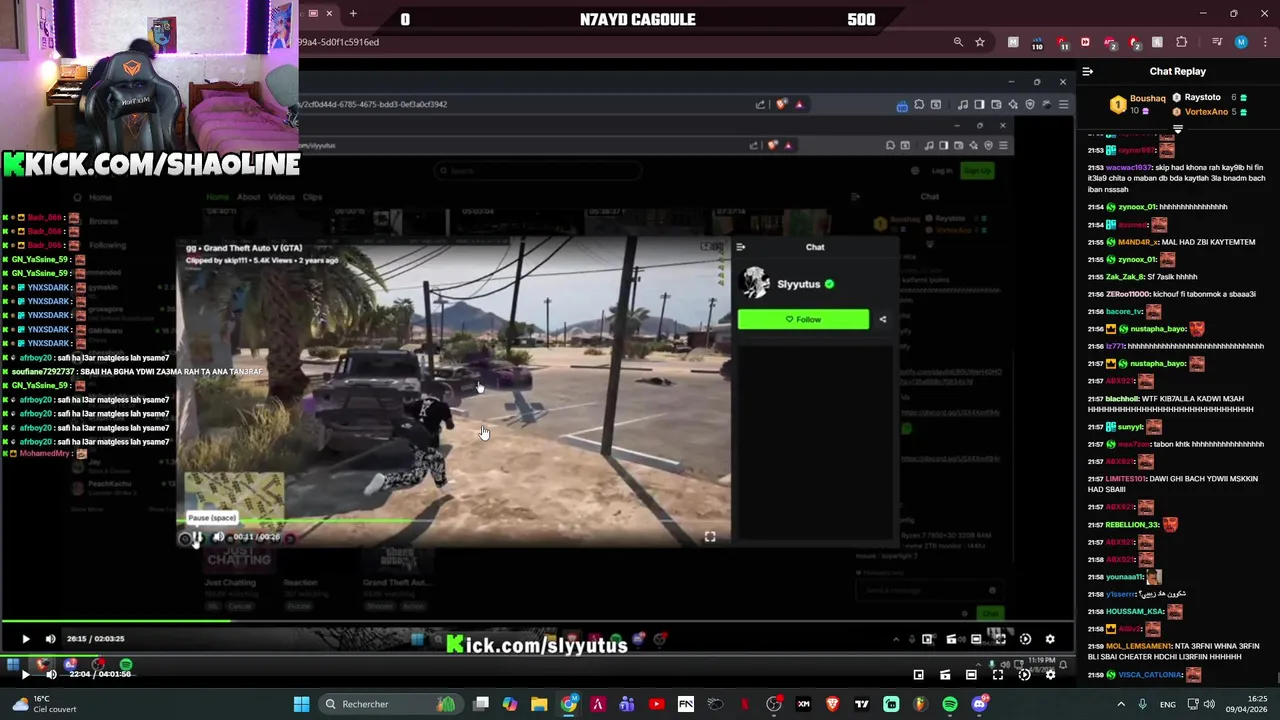The height and width of the screenshot is (720, 1280).
Task: Pause the GTA clip in inner window
Action: [197, 537]
